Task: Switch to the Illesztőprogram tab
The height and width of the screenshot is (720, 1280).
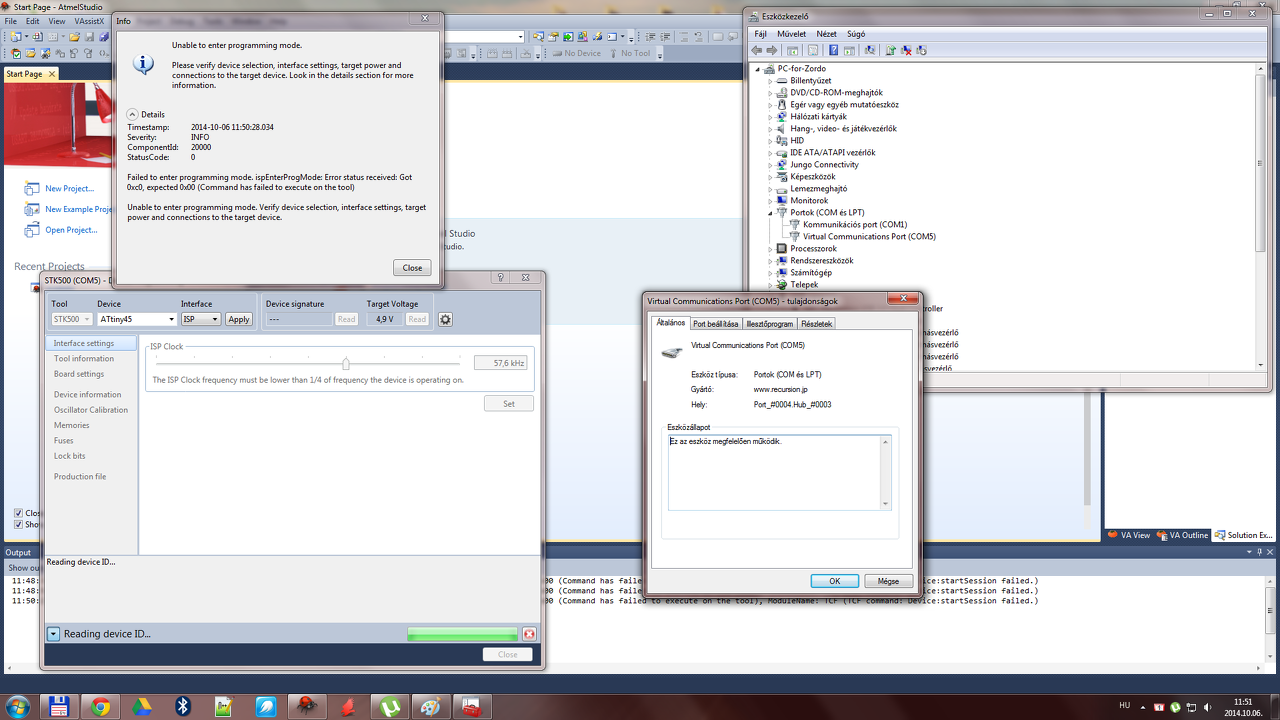Action: click(770, 324)
